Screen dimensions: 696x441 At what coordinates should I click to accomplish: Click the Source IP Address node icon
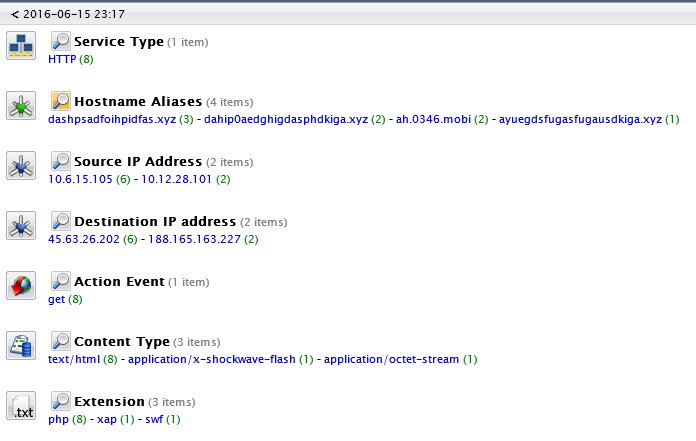click(21, 165)
